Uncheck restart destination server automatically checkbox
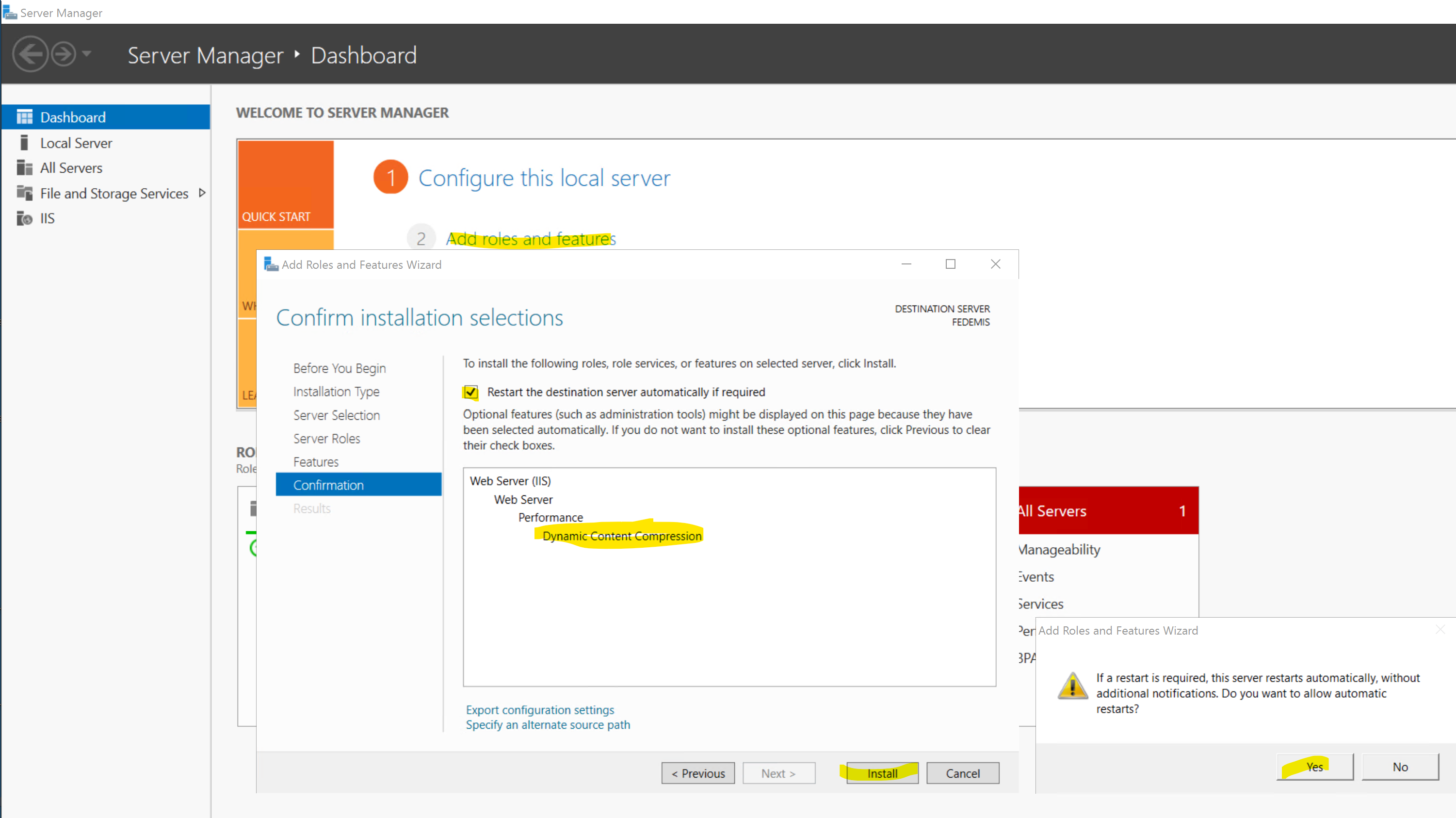This screenshot has width=1456, height=818. pyautogui.click(x=470, y=392)
